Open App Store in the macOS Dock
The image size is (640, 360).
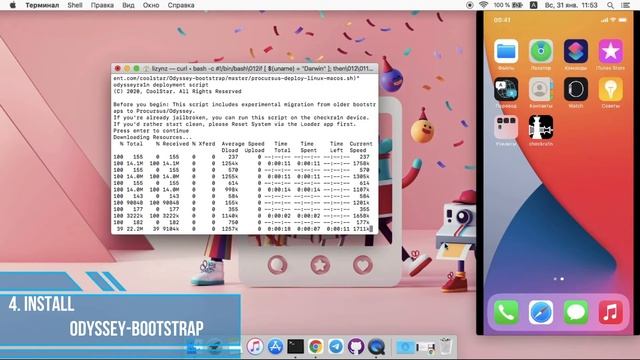coord(275,347)
